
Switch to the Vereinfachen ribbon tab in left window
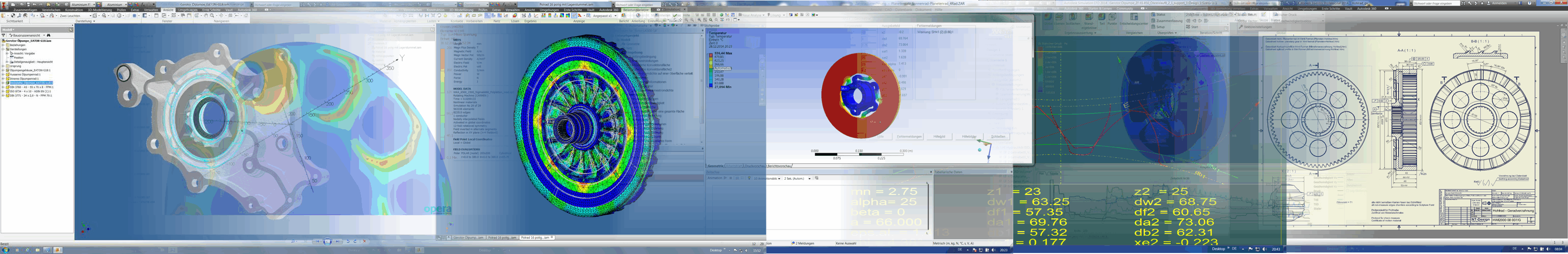pyautogui.click(x=50, y=10)
